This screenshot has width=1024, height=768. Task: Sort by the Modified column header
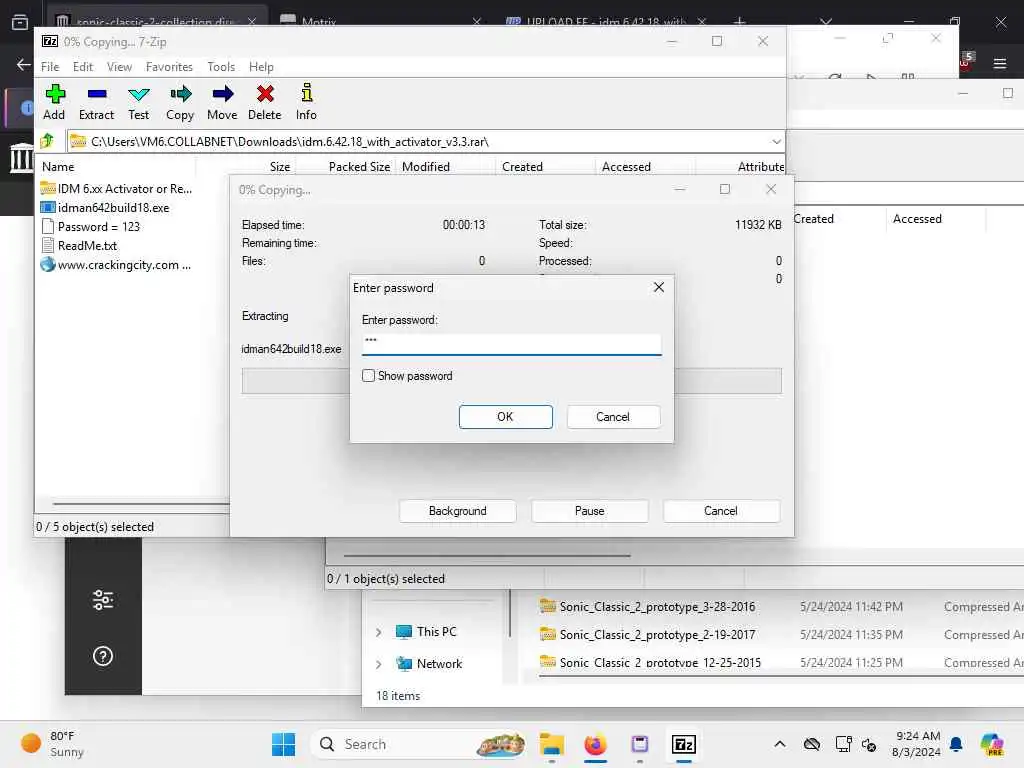pos(426,167)
